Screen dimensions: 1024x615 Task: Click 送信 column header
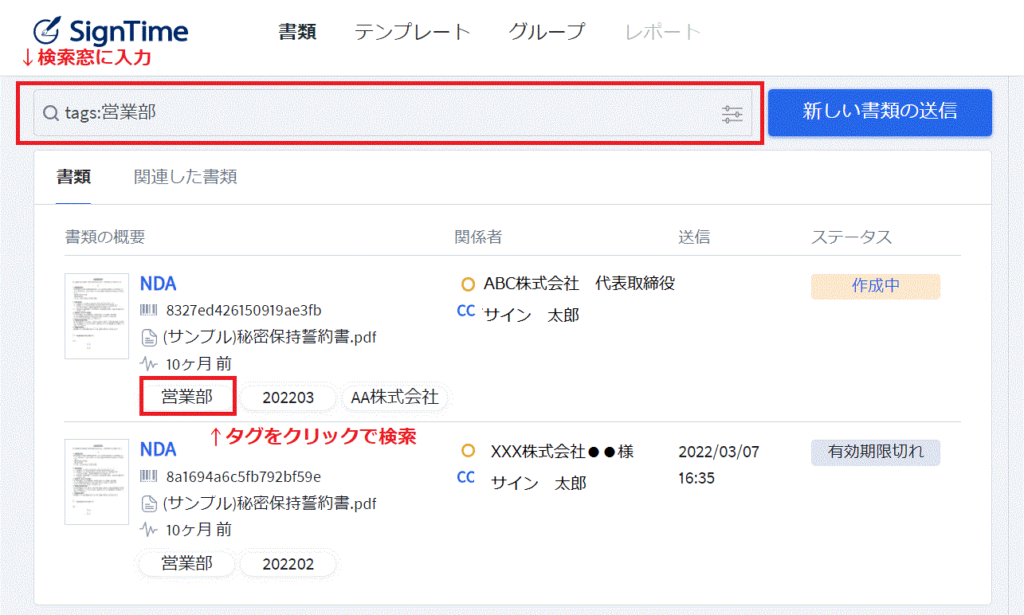694,237
